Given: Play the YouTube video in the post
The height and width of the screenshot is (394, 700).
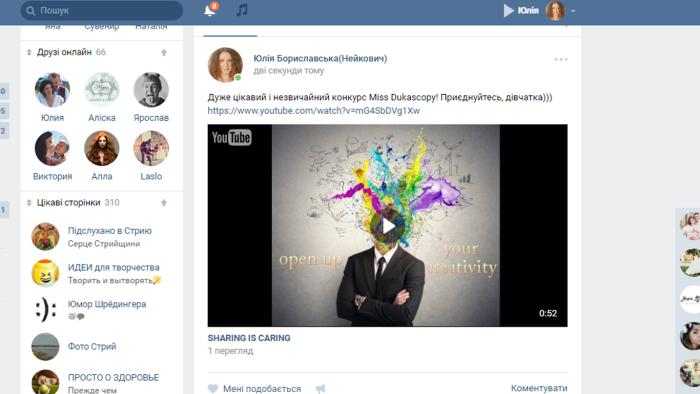Looking at the screenshot, I should [388, 226].
